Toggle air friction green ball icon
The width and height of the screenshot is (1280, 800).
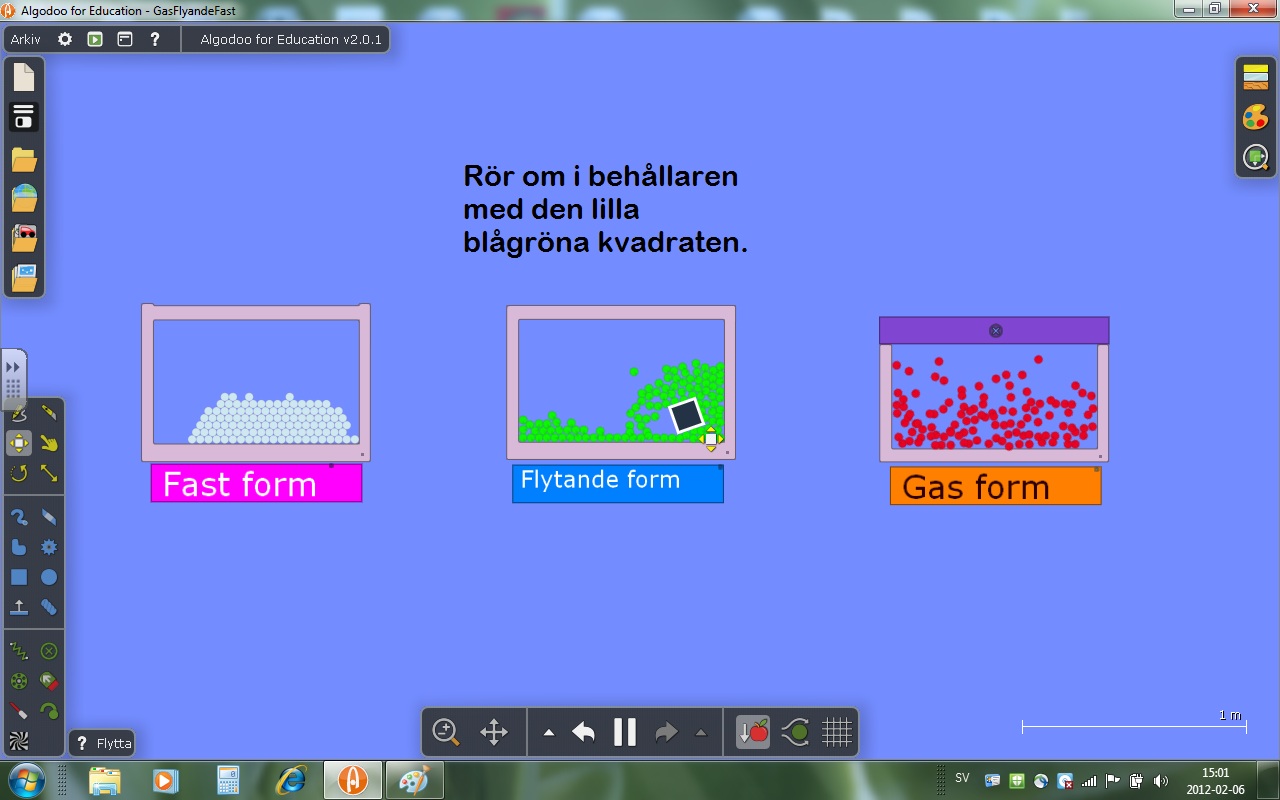pyautogui.click(x=795, y=732)
